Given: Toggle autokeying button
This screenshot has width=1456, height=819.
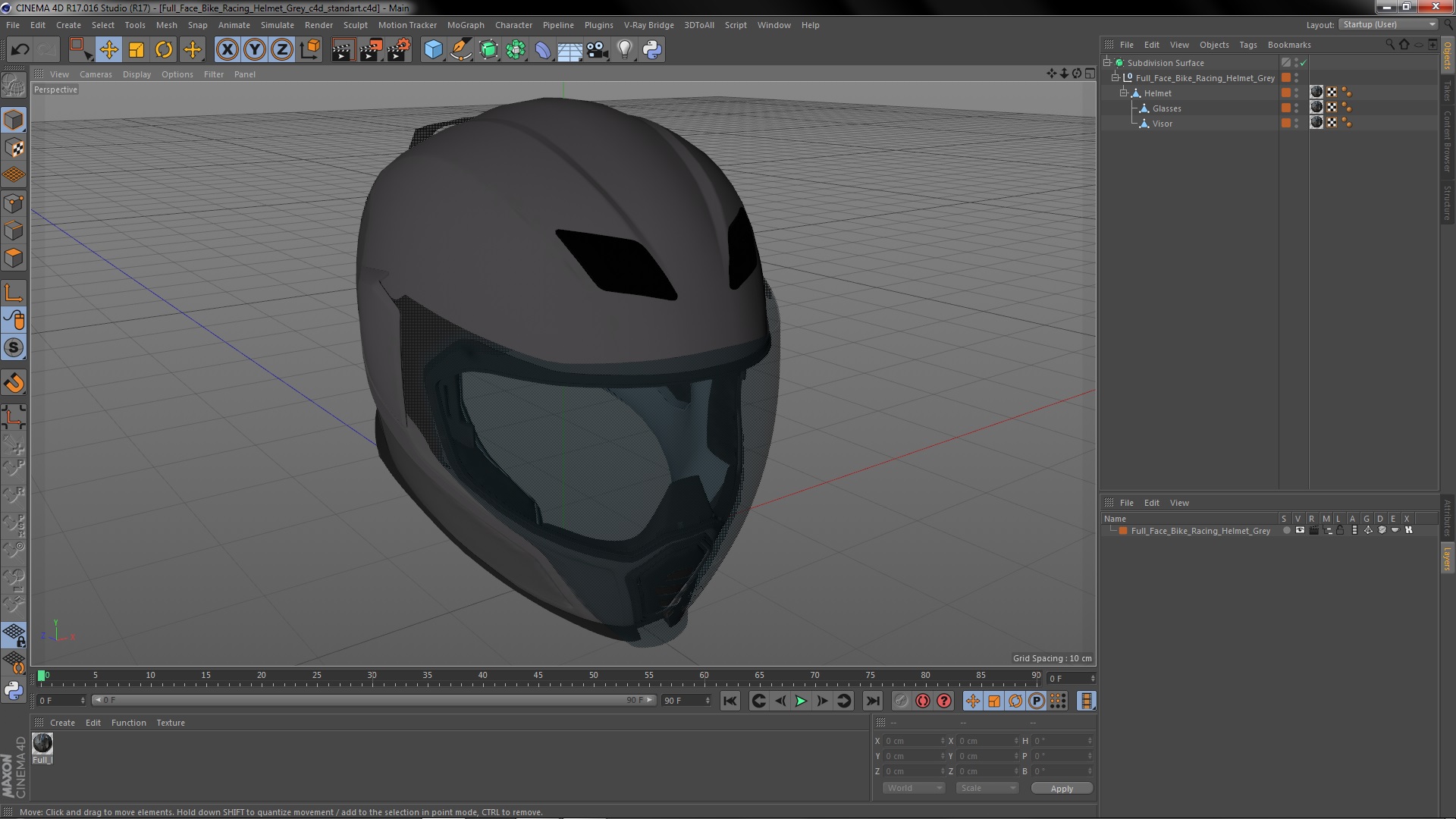Looking at the screenshot, I should 922,701.
